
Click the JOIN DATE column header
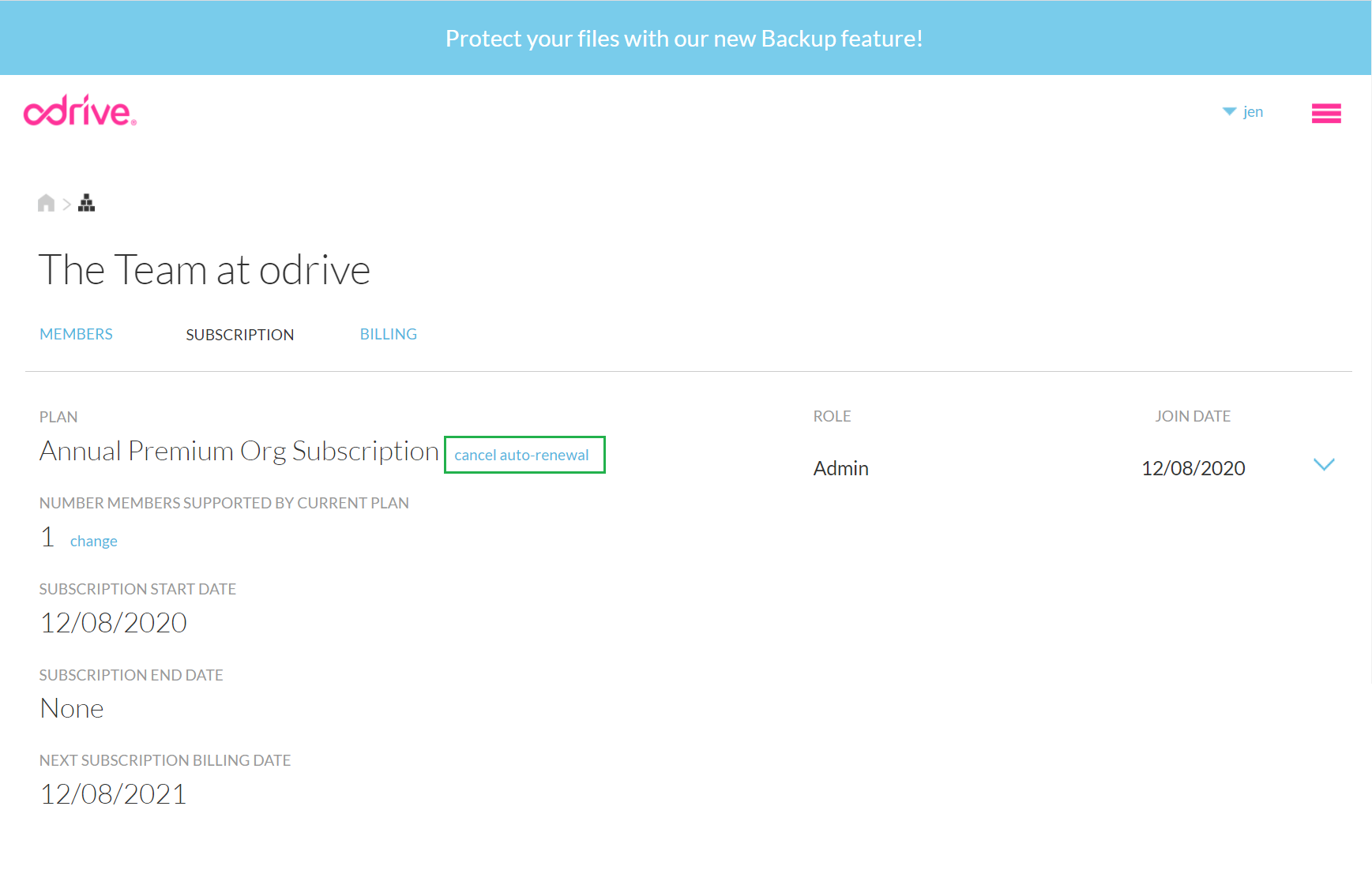[1192, 416]
